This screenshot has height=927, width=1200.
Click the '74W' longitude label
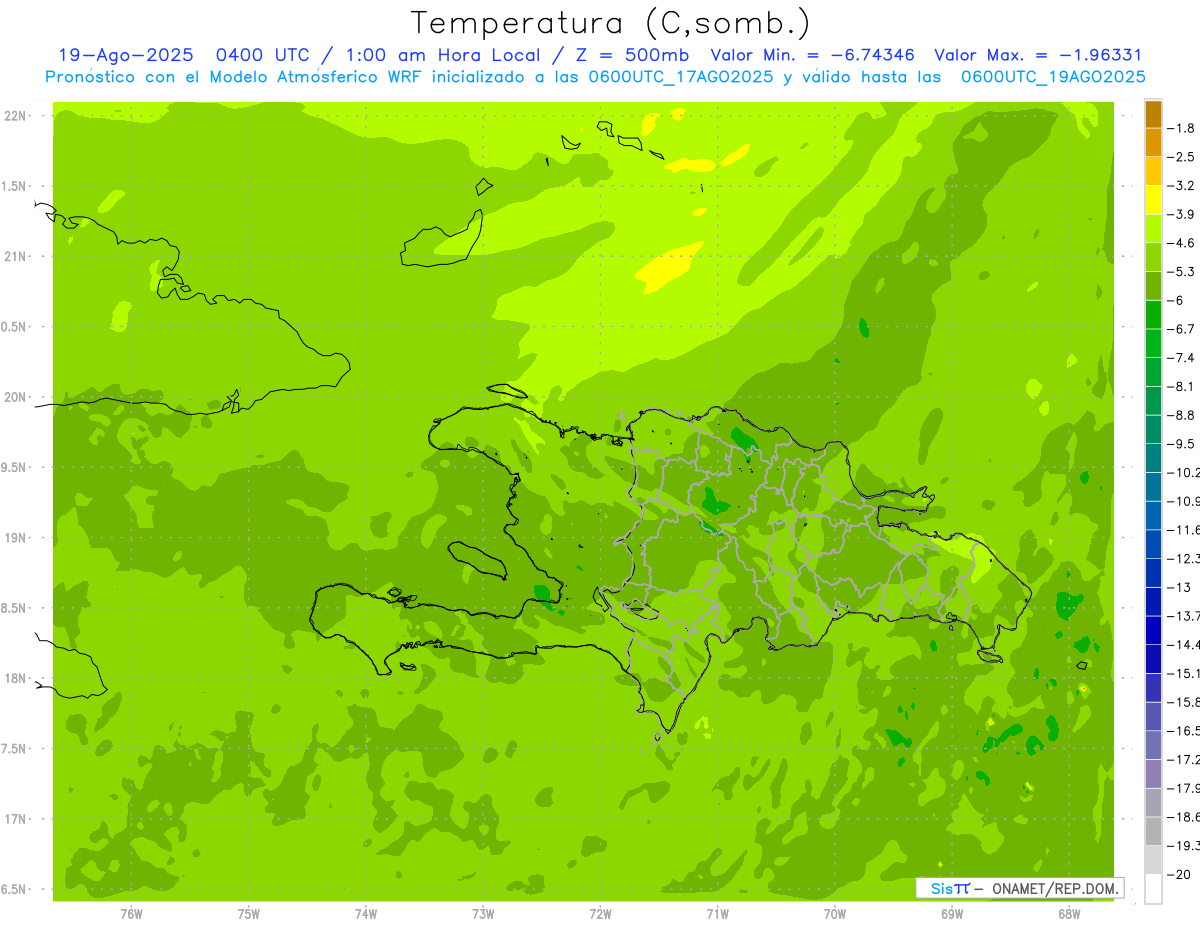[x=365, y=914]
